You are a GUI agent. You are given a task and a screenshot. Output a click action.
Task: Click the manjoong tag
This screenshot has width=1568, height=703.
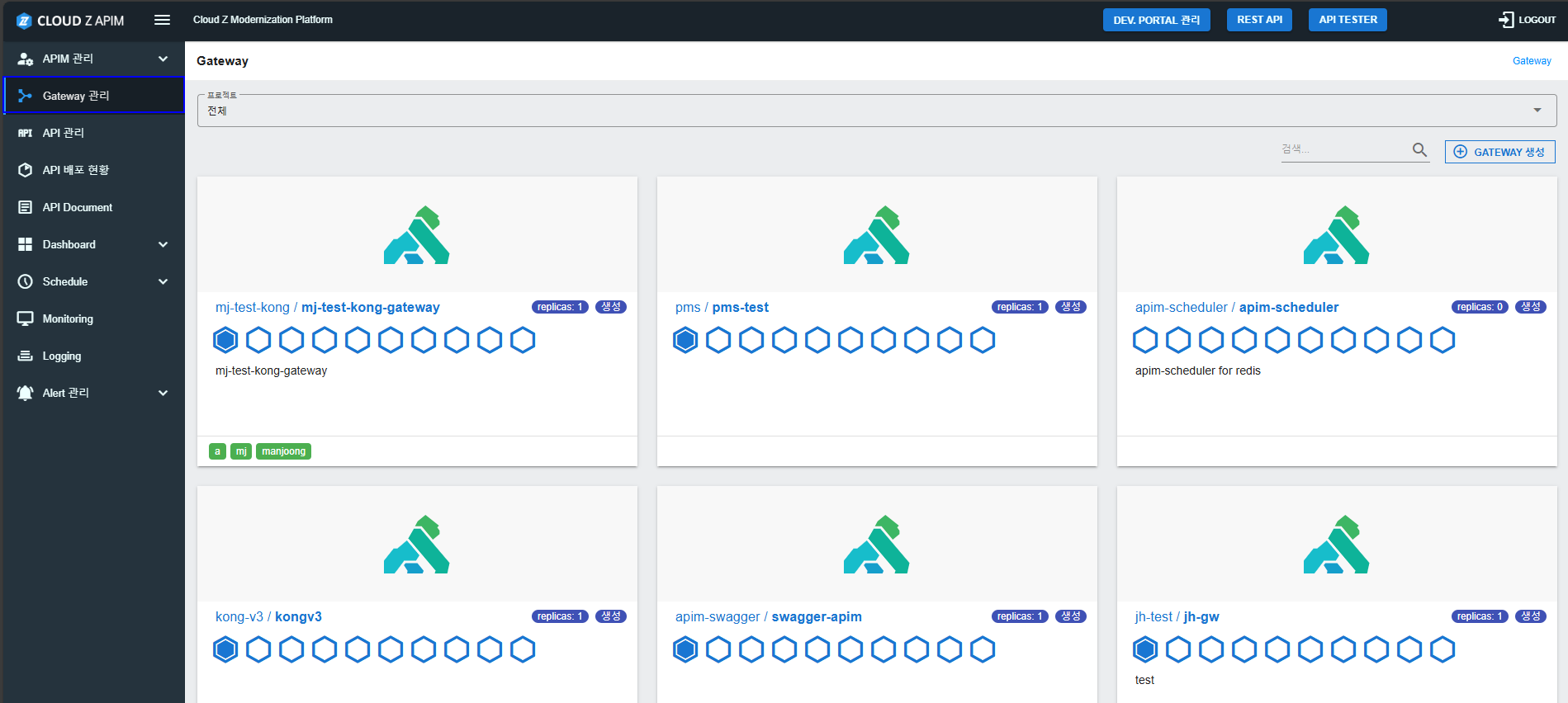pos(283,451)
